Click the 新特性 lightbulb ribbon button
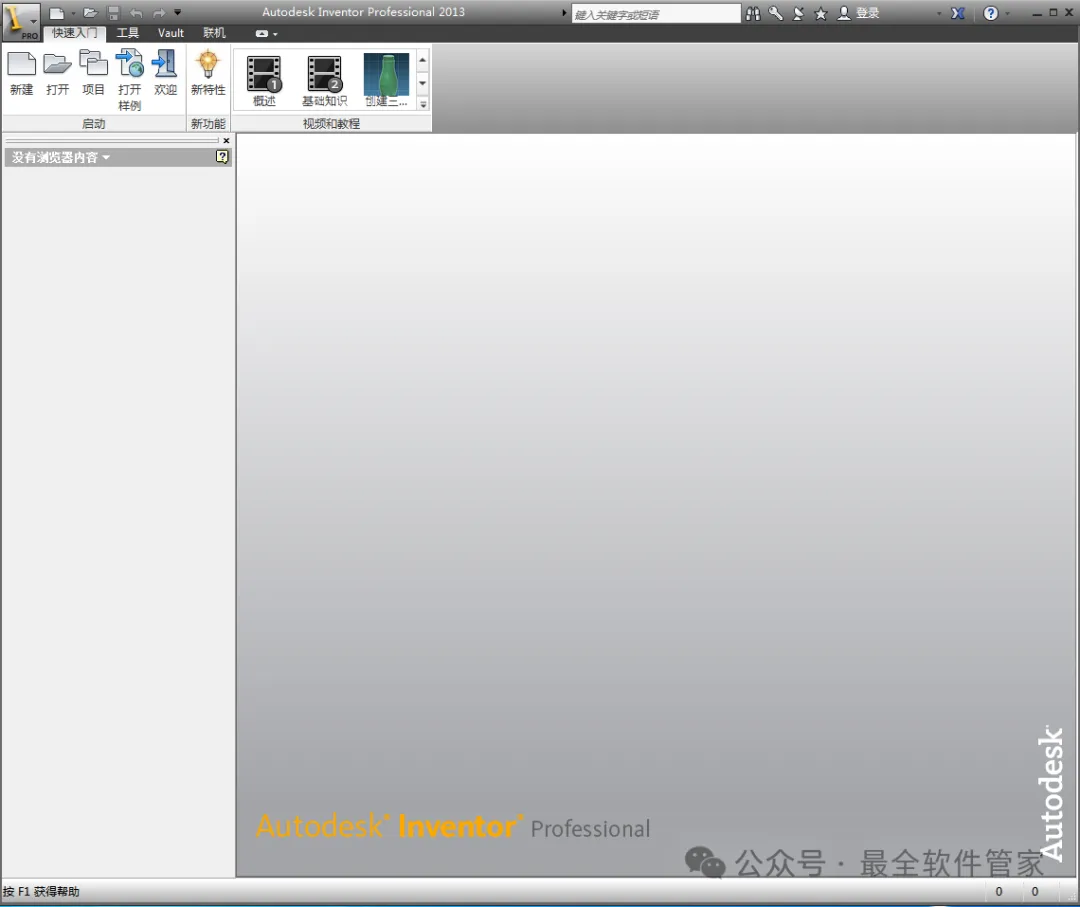Screen dimensions: 1080x907 click(208, 74)
